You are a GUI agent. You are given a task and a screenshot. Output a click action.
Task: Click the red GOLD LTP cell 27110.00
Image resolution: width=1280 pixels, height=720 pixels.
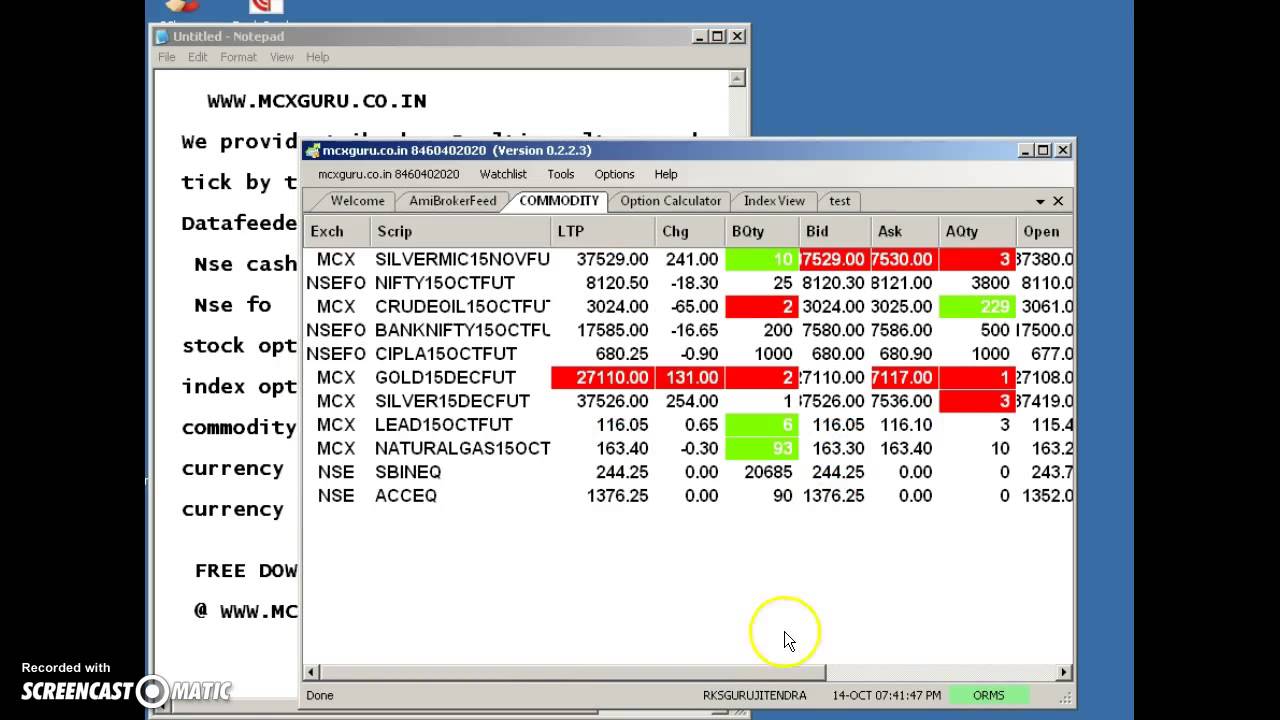[x=602, y=377]
